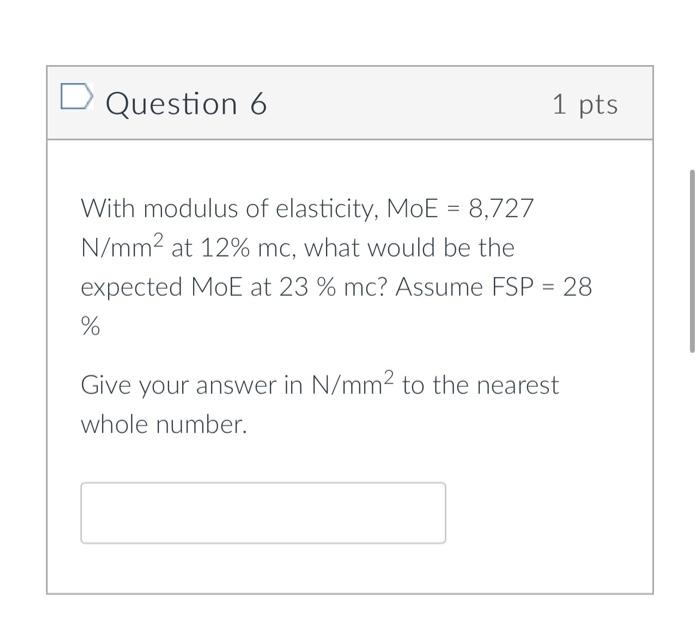
Task: Click the "whole number." text
Action: coord(164,424)
